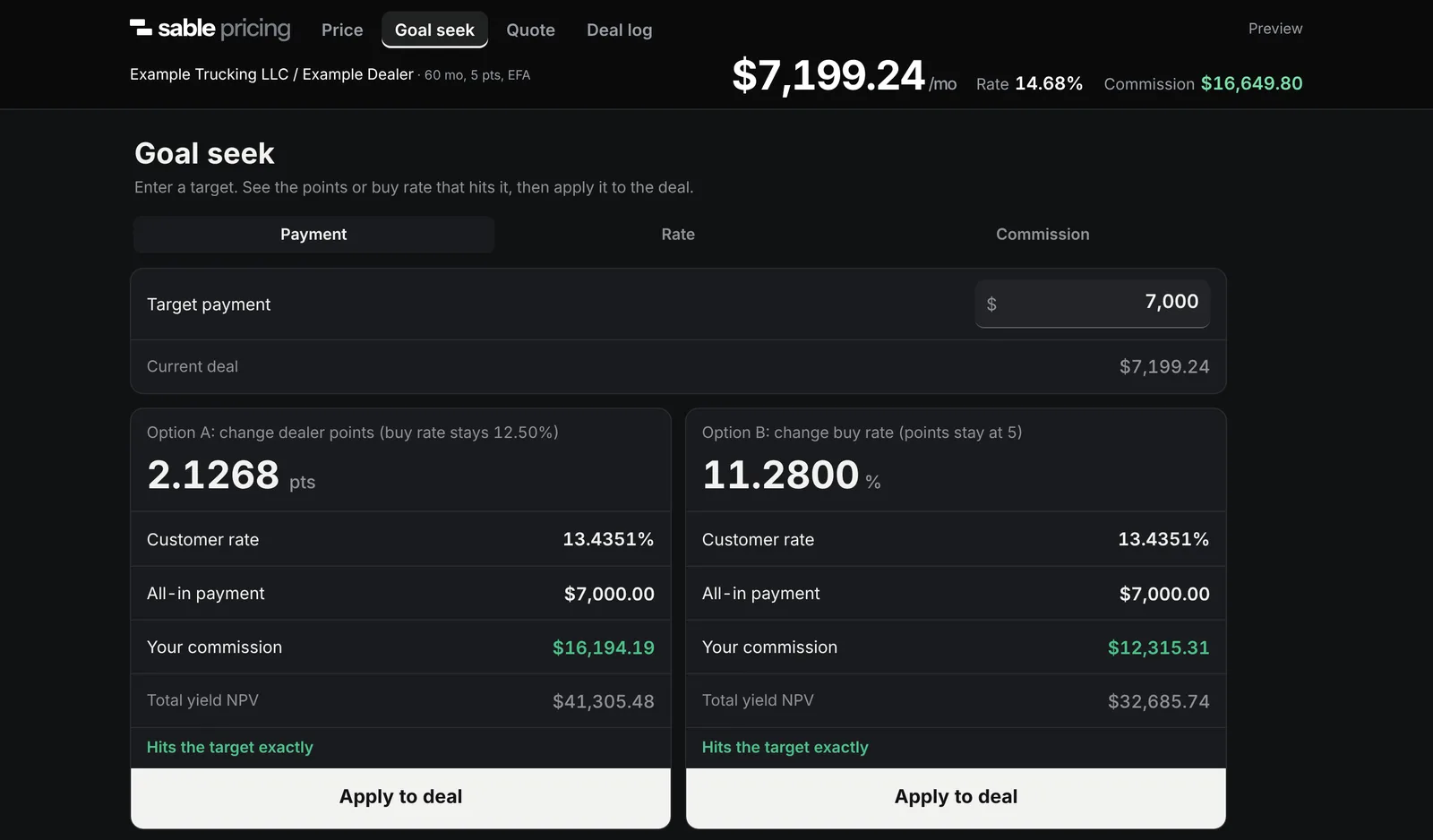Screen dimensions: 1433x840
Task: Open the Price tab
Action: point(342,30)
